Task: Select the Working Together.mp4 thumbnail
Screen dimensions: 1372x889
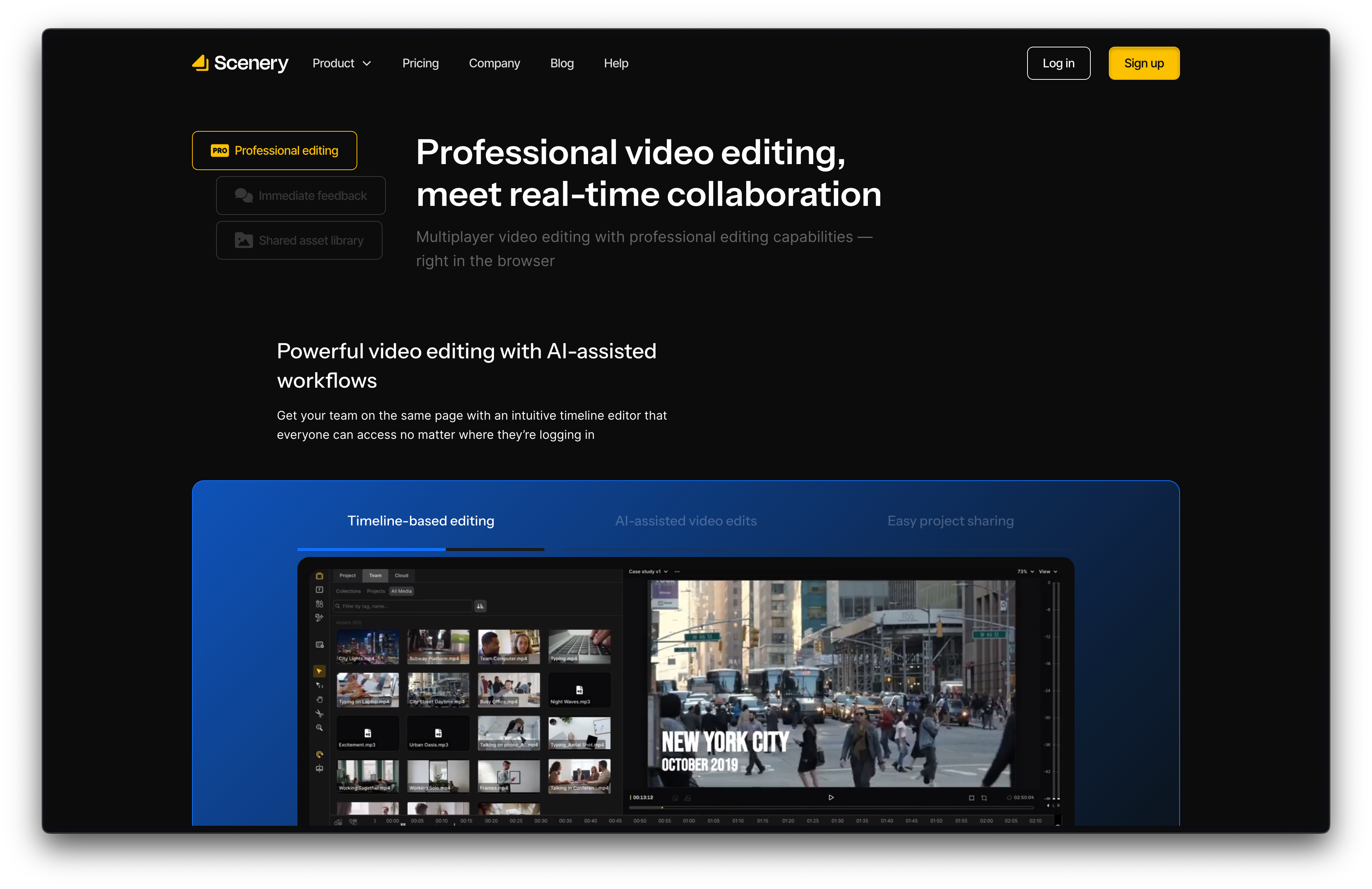Action: [x=367, y=776]
